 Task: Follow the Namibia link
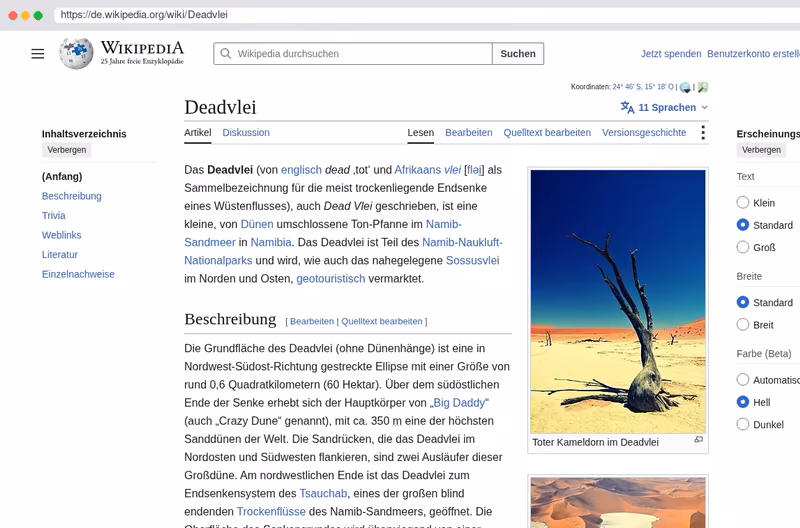pos(271,242)
